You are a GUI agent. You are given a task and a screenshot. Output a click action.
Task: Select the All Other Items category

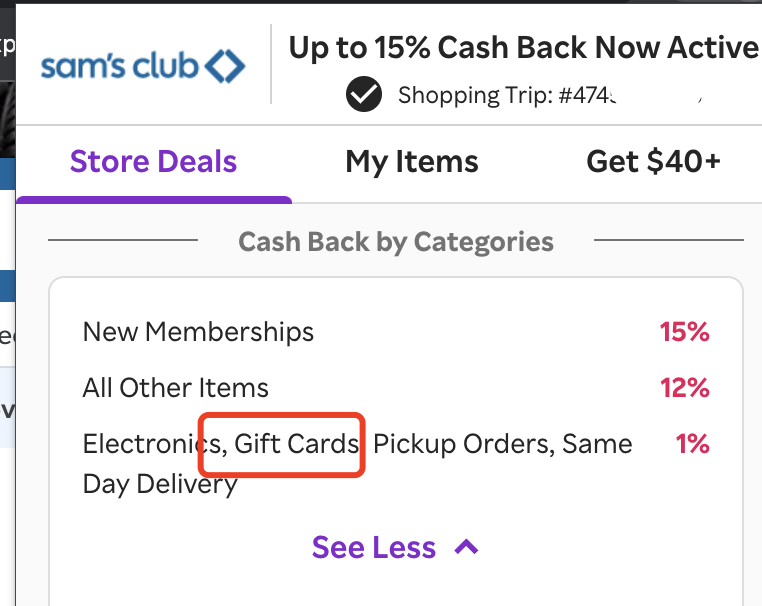pyautogui.click(x=176, y=387)
